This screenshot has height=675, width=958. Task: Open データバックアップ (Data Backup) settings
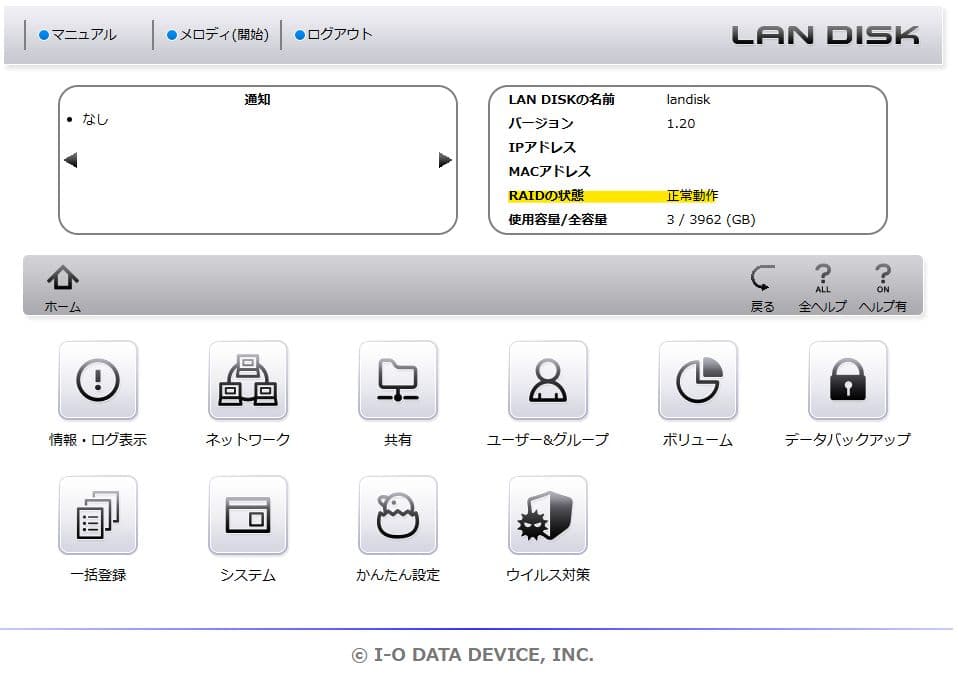click(x=847, y=381)
